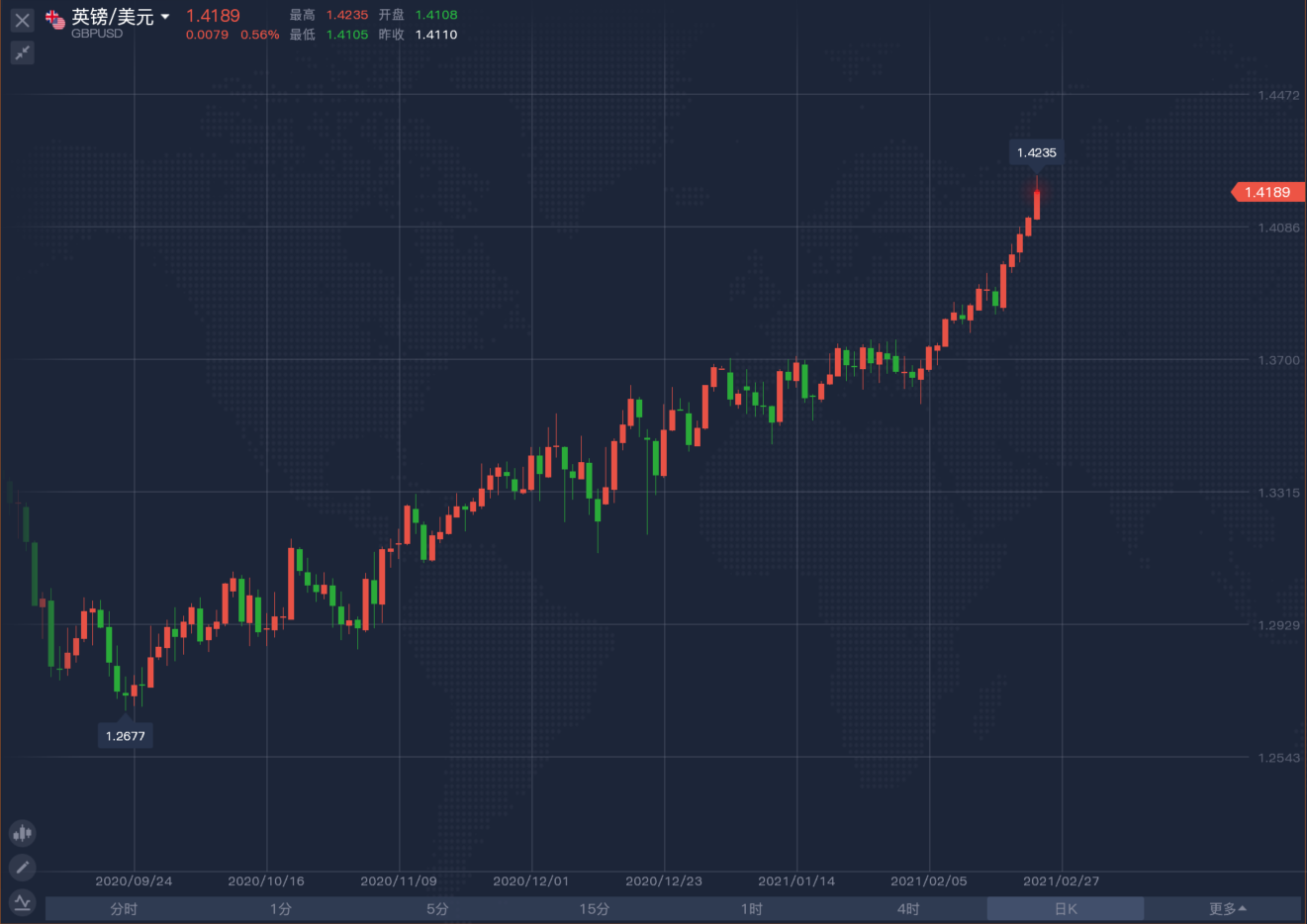Switch to the 5分 timeframe tab
The image size is (1307, 924).
tap(437, 909)
